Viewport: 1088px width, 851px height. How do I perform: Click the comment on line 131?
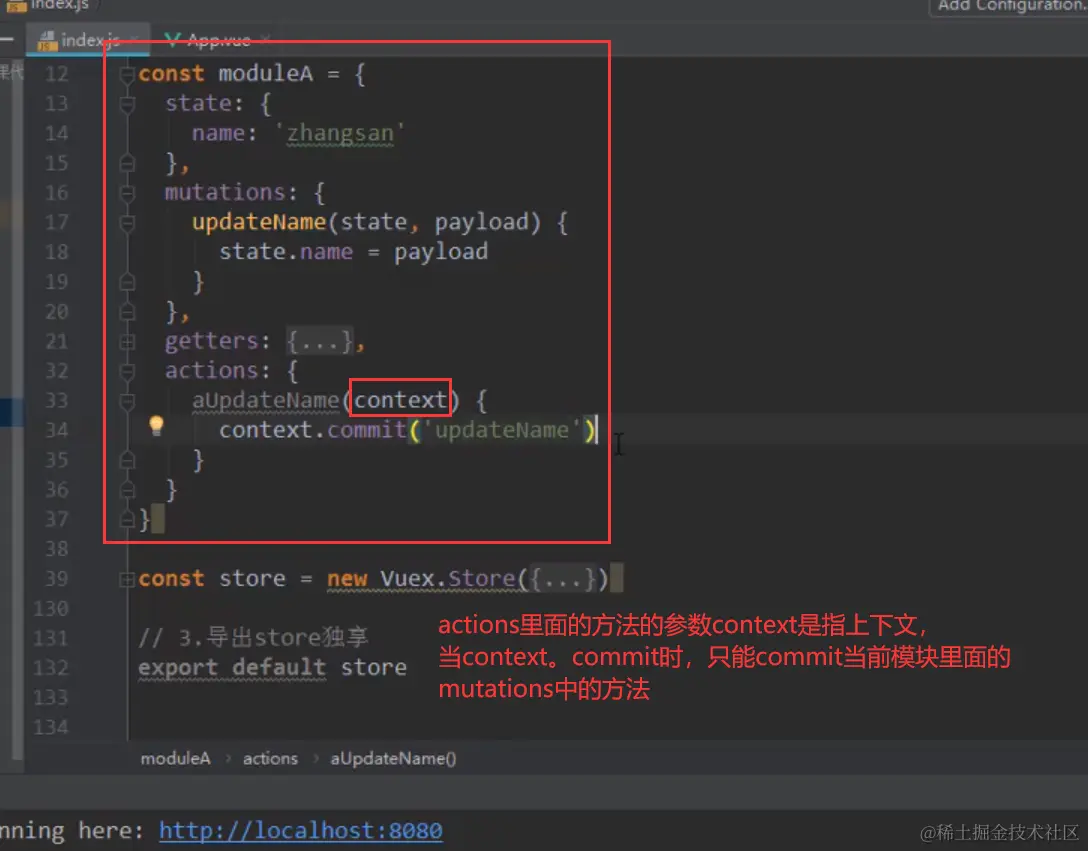coord(253,637)
